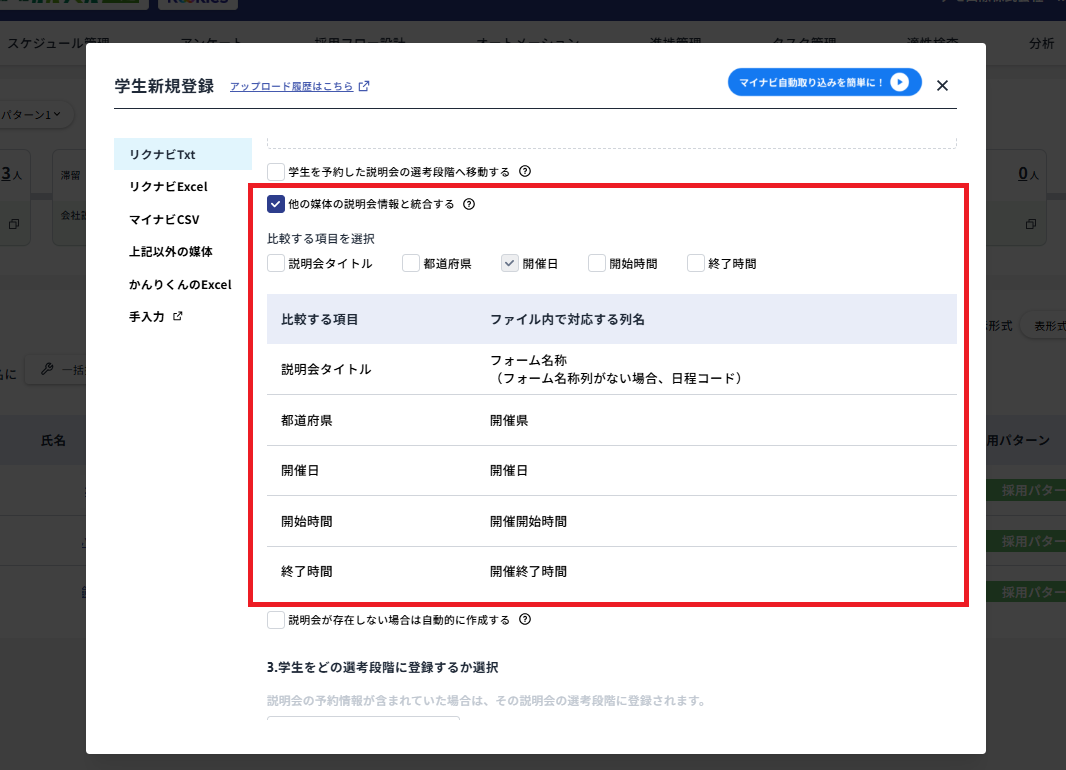Check the 説明会タイトル comparison checkbox
Viewport: 1066px width, 770px height.
(x=276, y=264)
